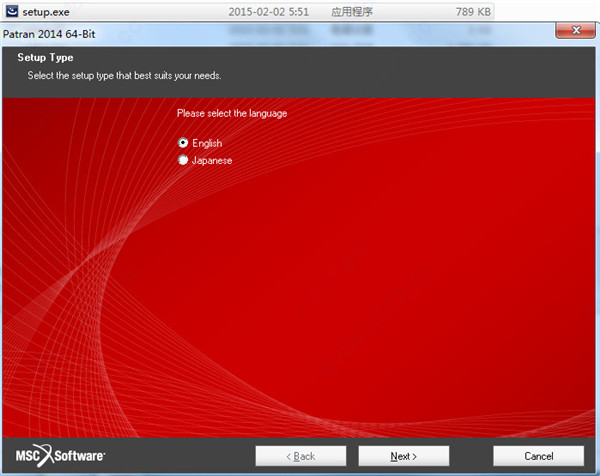Click the disabled Back button
Screen dimensions: 600x476
click(x=301, y=456)
